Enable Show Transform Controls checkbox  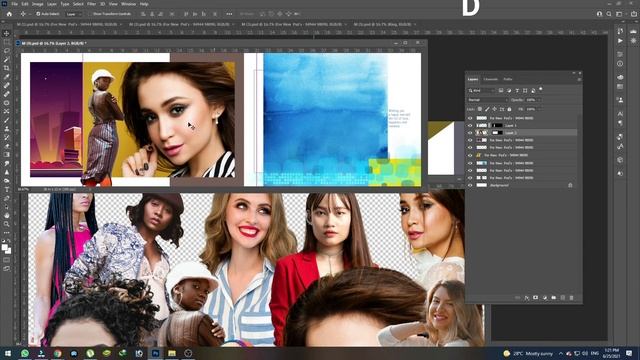coord(91,13)
